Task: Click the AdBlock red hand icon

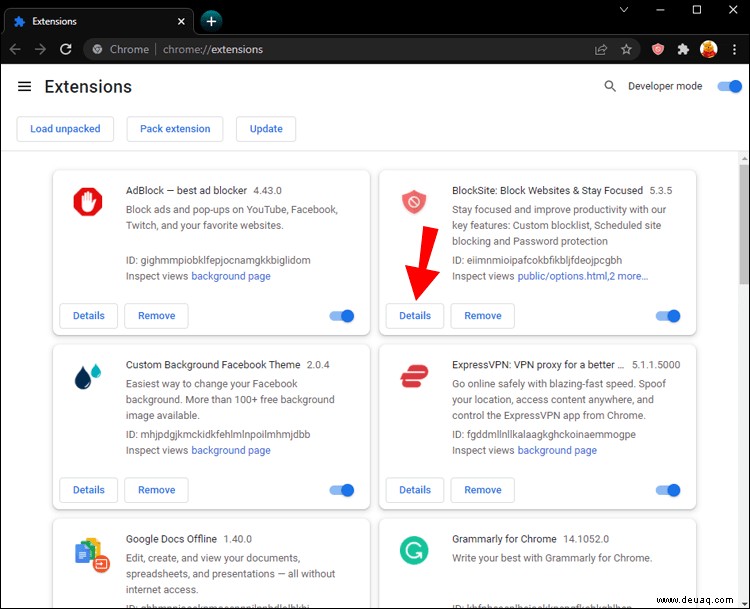Action: pyautogui.click(x=88, y=201)
